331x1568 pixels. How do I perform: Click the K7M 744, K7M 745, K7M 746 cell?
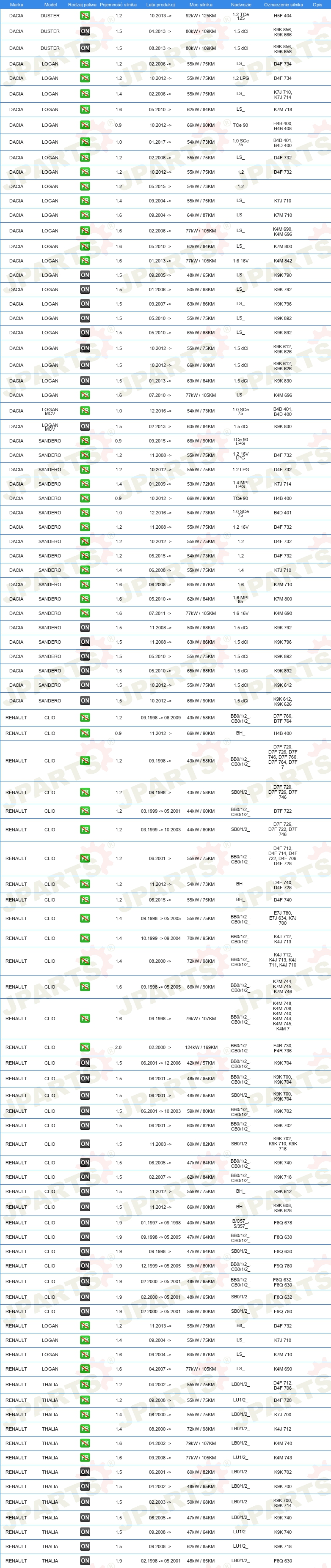click(x=282, y=986)
